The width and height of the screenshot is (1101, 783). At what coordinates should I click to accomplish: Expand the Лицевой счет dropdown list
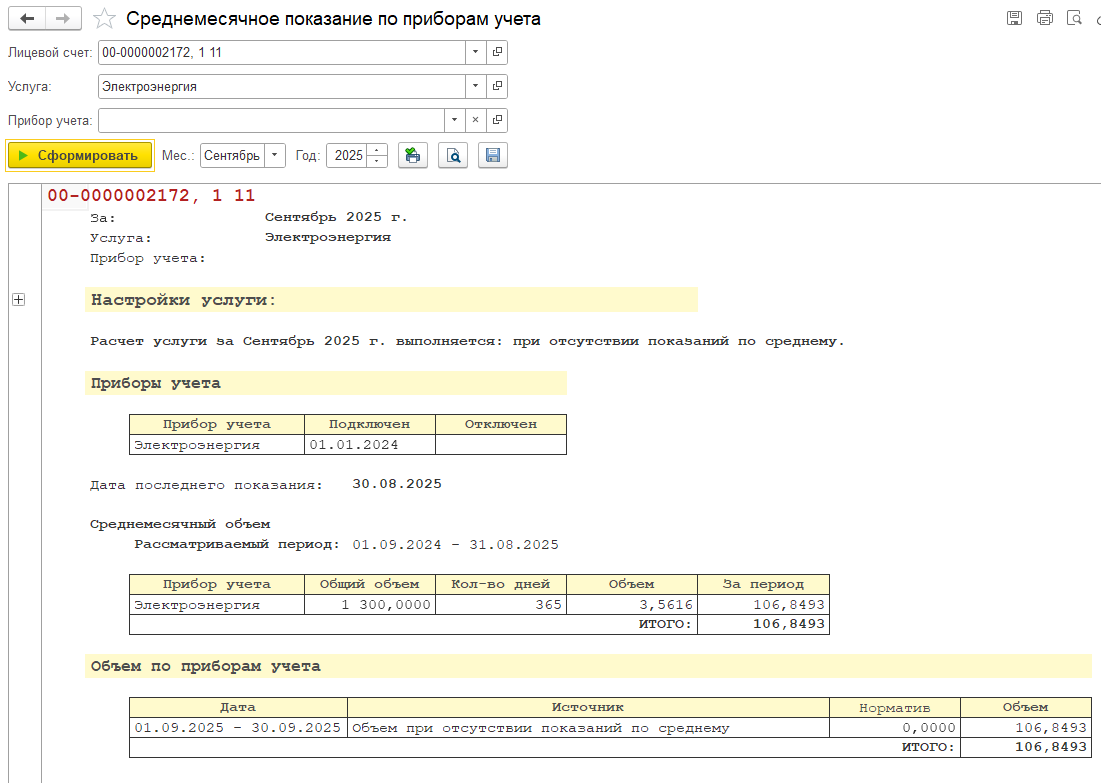476,52
